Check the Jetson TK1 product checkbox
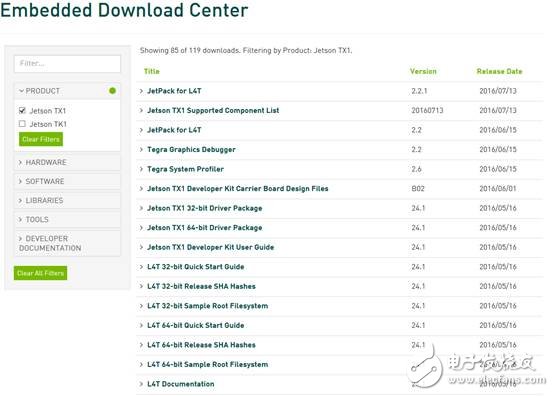The width and height of the screenshot is (554, 396). pos(22,124)
